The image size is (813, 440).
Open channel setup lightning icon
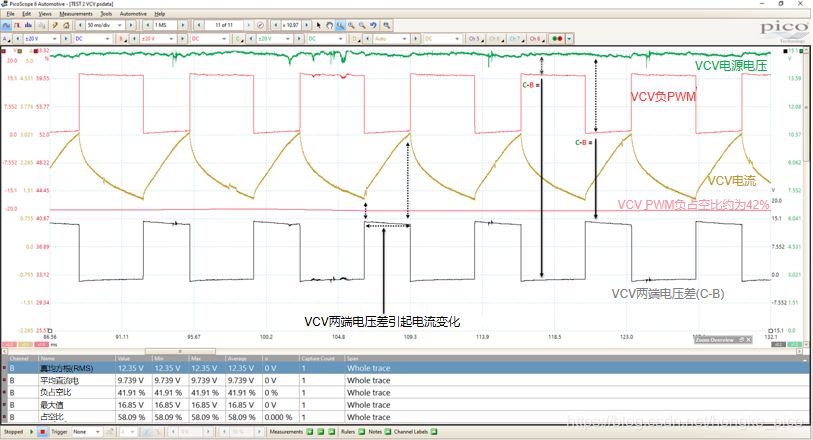[x=54, y=25]
